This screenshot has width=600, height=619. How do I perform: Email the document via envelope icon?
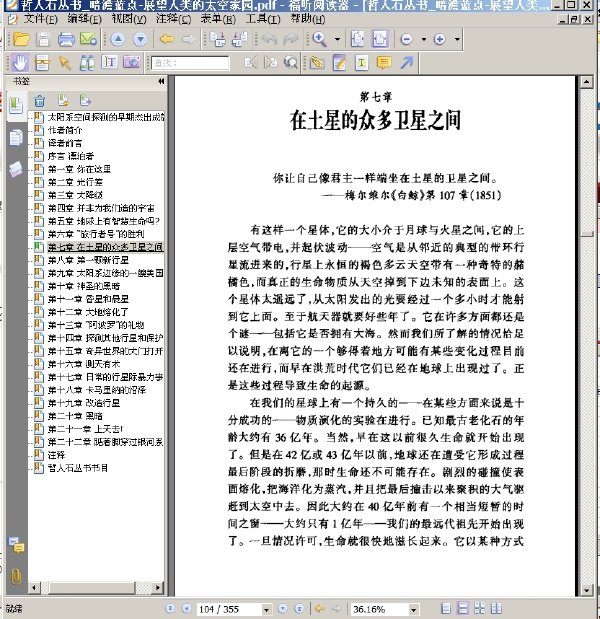click(88, 39)
